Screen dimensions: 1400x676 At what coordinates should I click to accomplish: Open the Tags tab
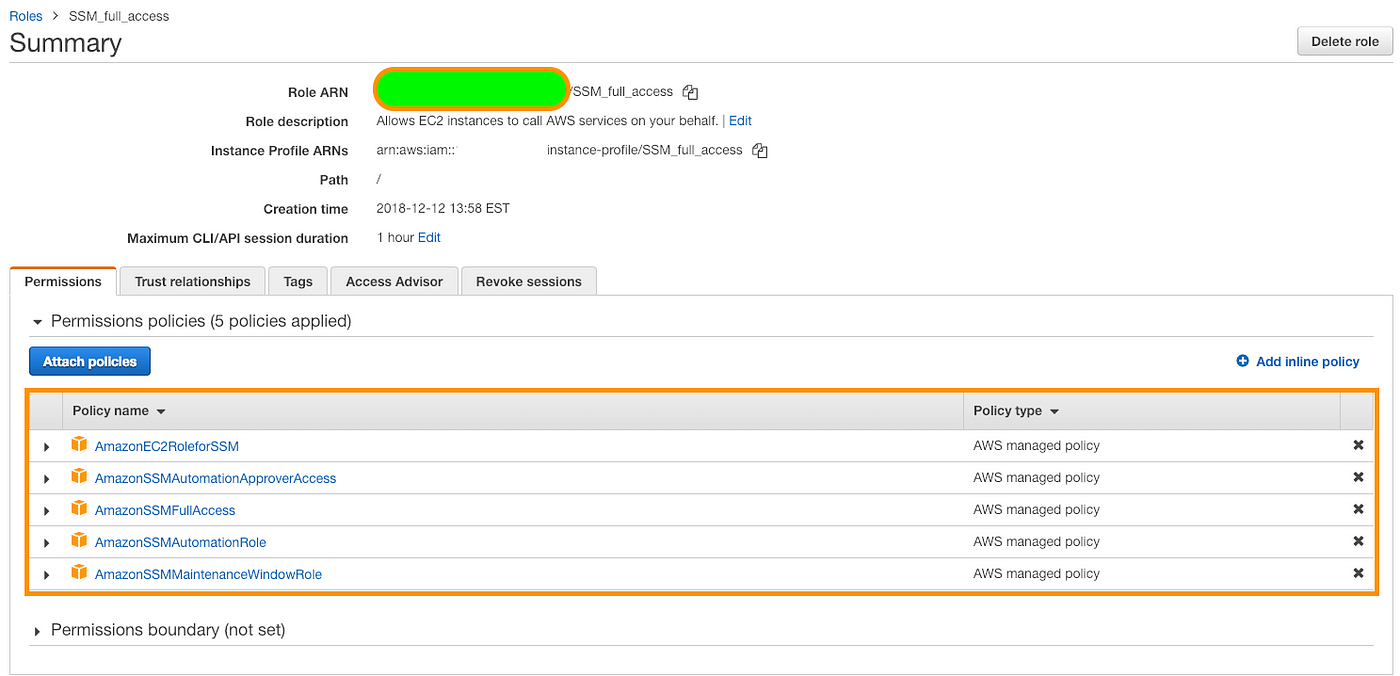[x=298, y=282]
